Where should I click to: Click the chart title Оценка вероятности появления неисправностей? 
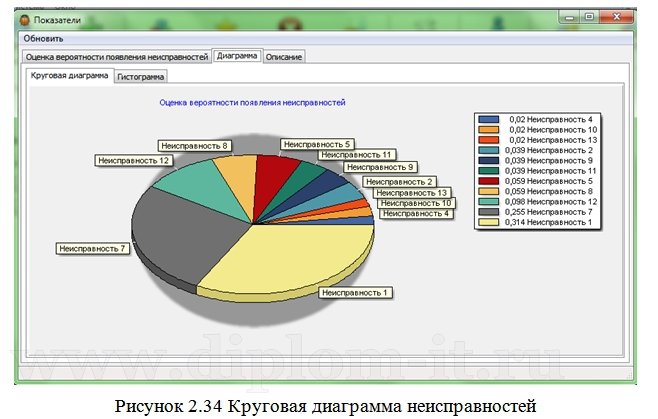coord(252,102)
